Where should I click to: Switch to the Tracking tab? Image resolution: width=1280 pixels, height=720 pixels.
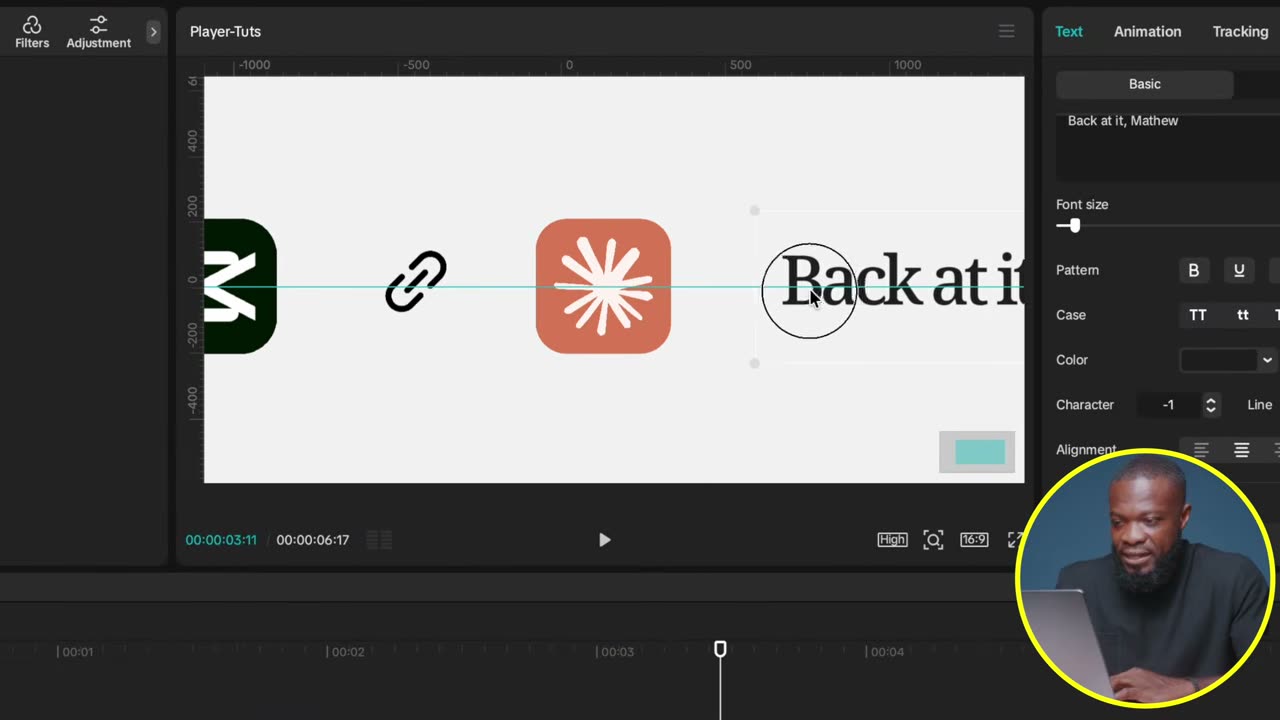click(1240, 32)
